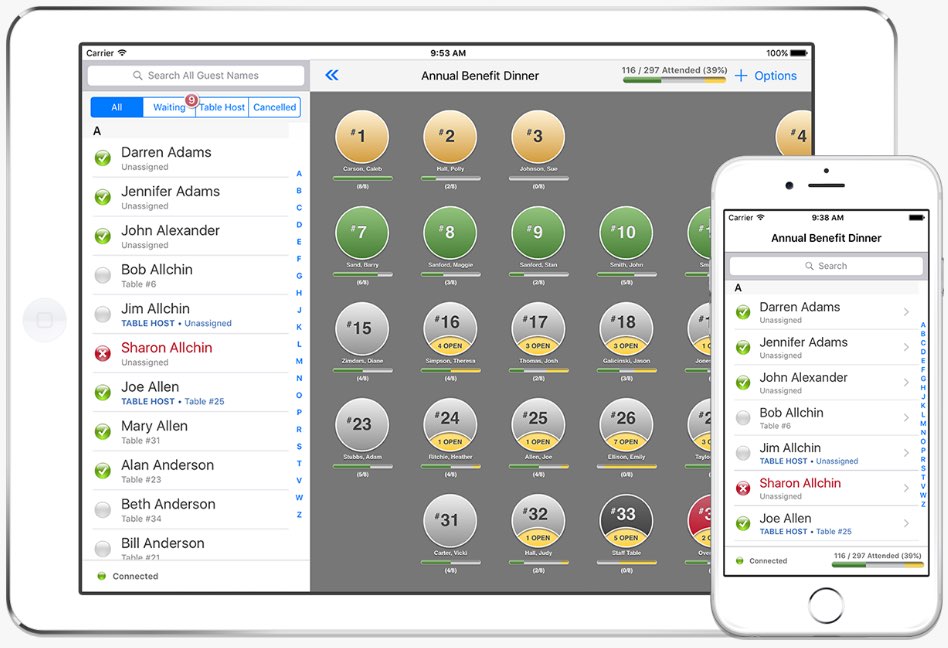Toggle cancelled status for Sharon Allchin iPad
Image resolution: width=948 pixels, height=648 pixels.
point(103,354)
